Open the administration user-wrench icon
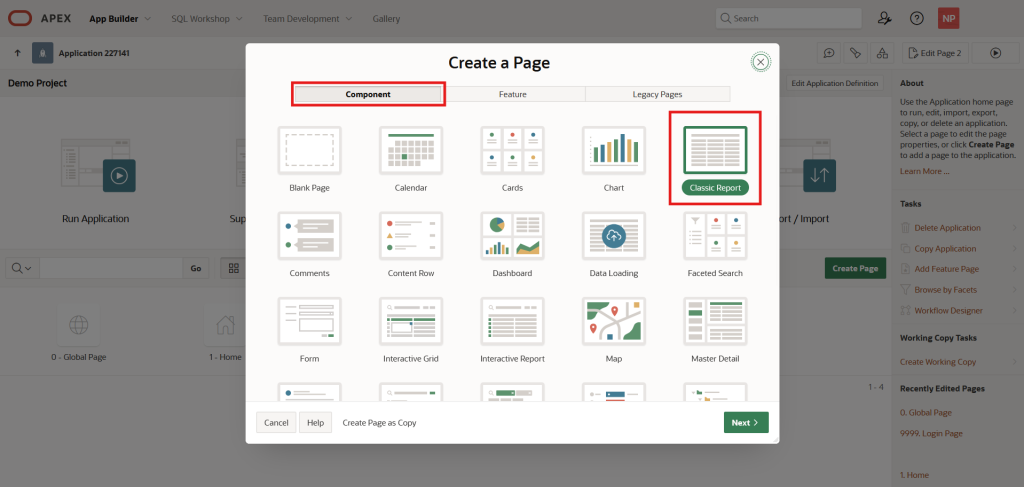1024x487 pixels. point(884,18)
